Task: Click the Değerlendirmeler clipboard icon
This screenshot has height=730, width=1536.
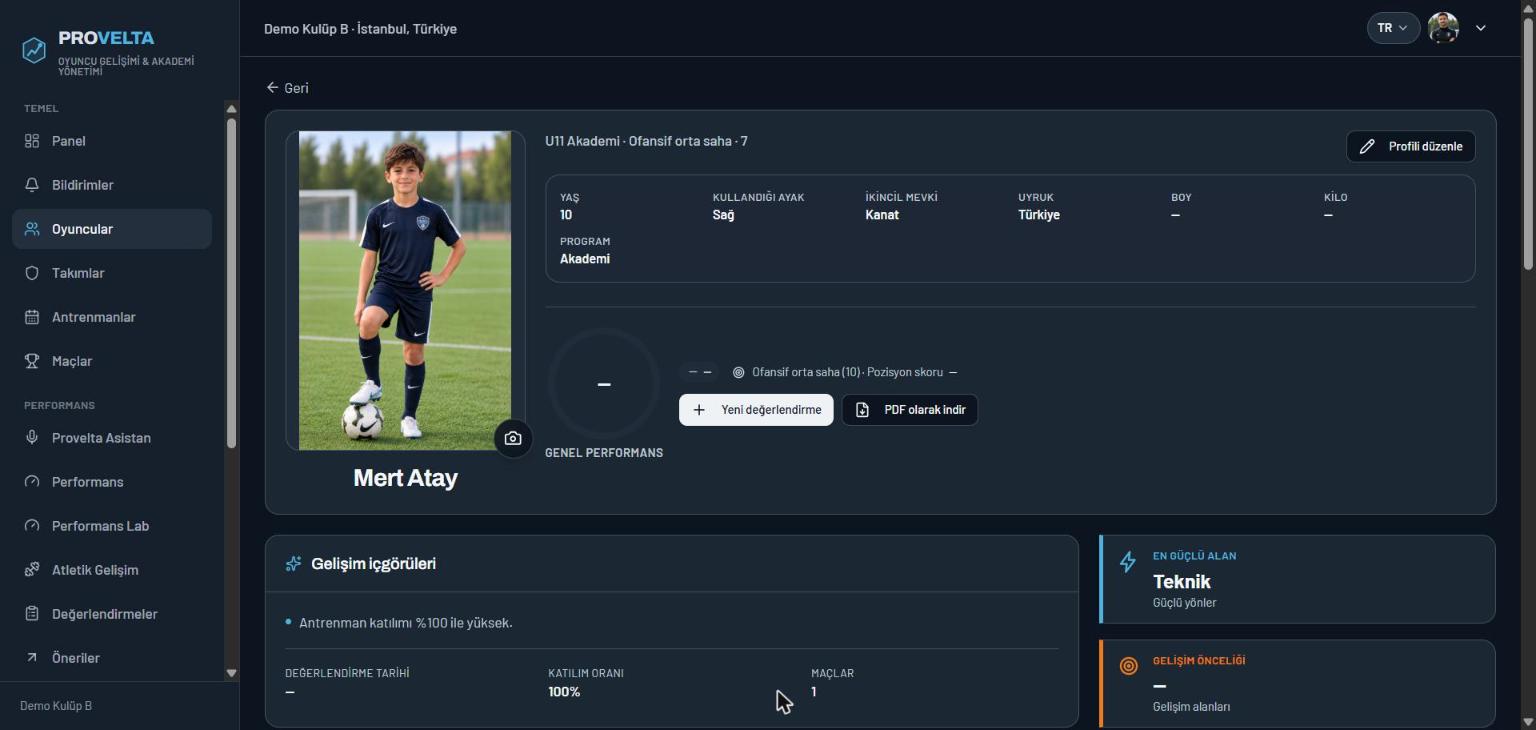Action: (x=32, y=614)
